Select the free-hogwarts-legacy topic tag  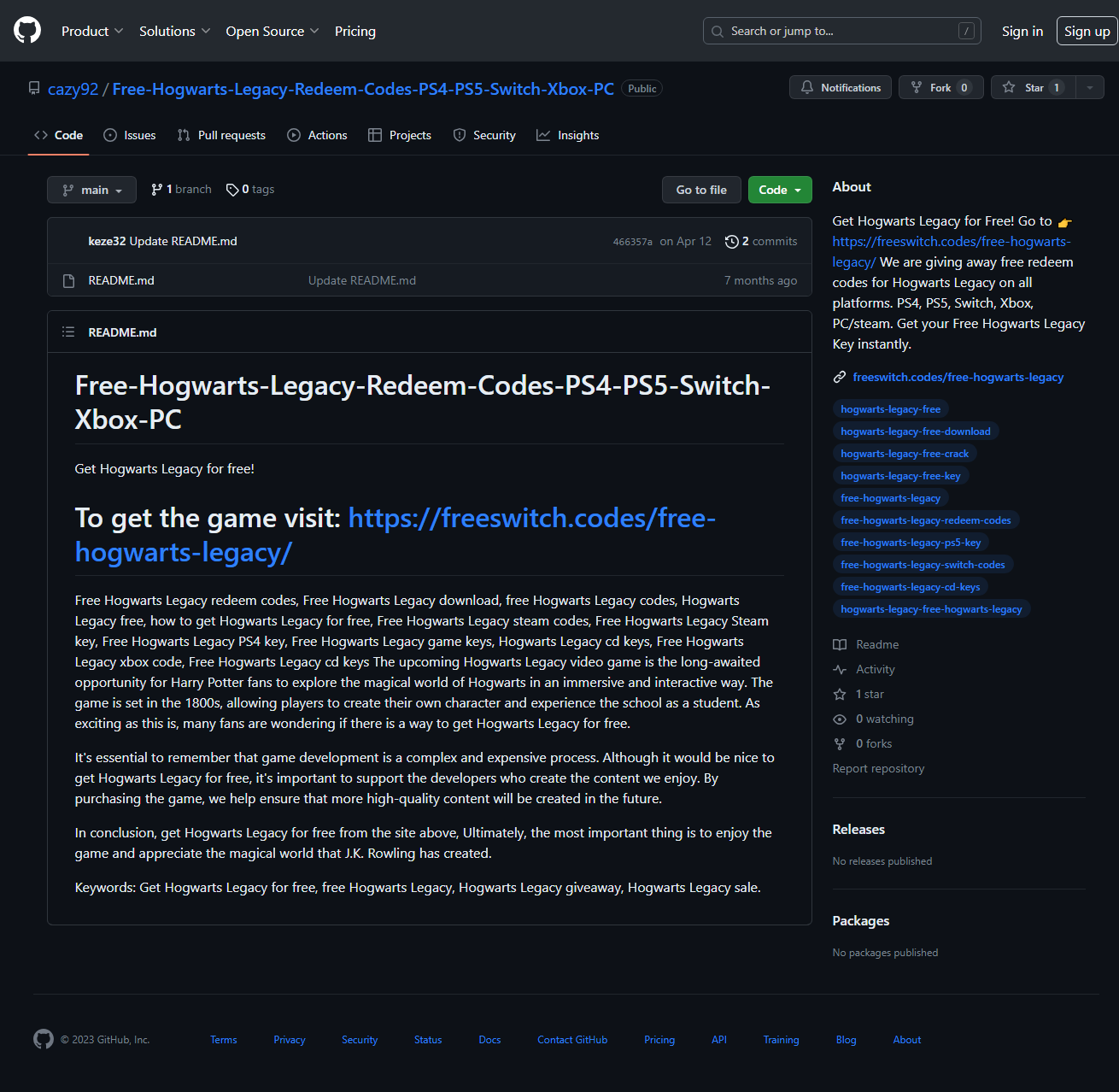coord(891,498)
